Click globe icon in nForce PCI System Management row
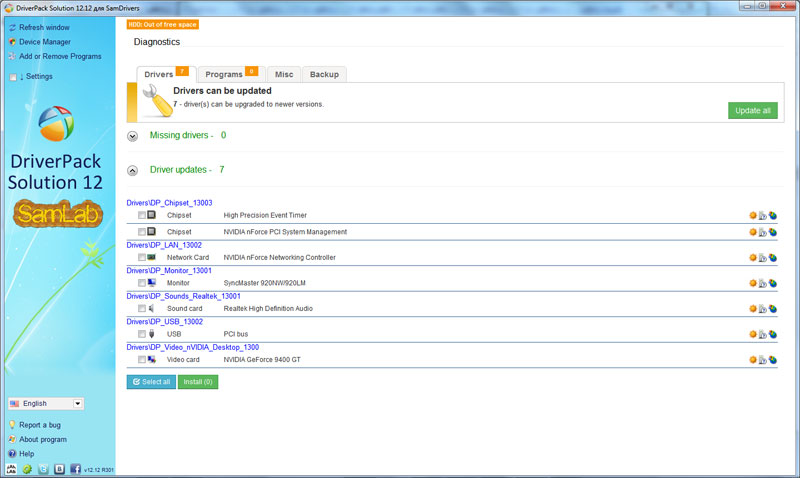Screen dimensions: 800x478 [x=773, y=232]
